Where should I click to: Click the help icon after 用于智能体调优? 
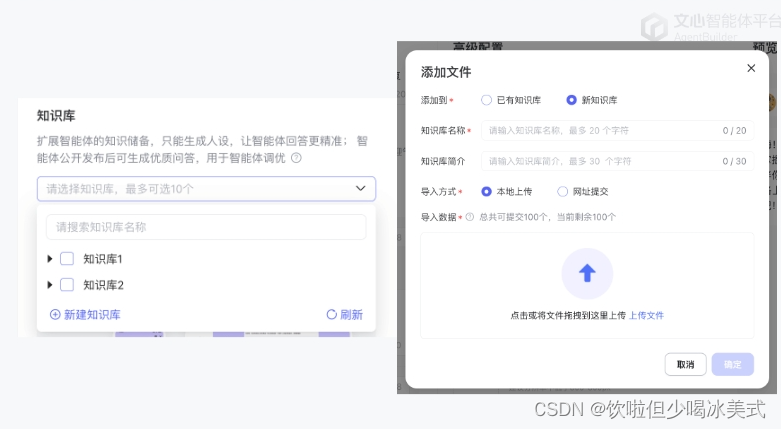[x=296, y=158]
